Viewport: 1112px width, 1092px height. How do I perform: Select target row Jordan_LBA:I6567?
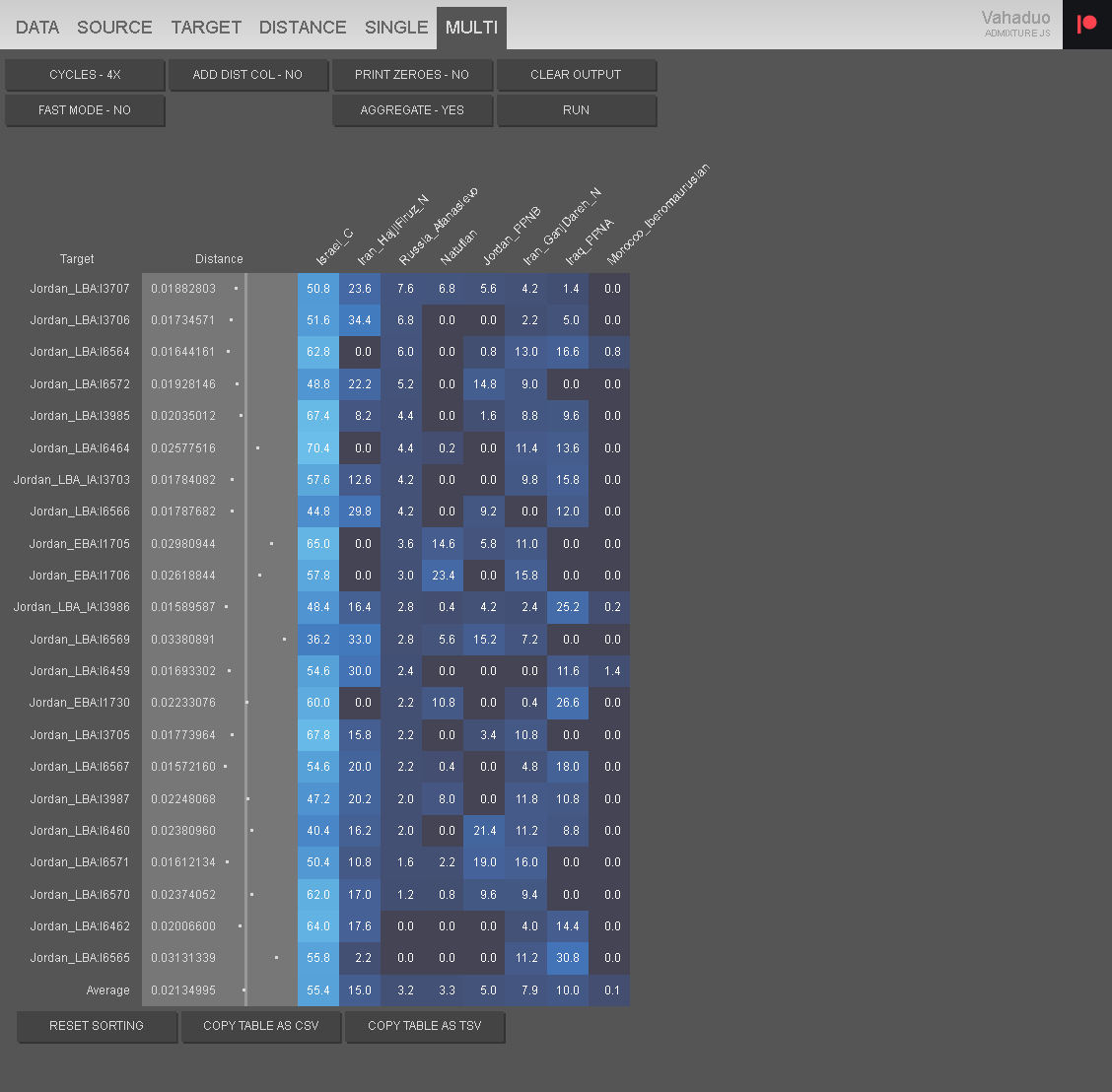pyautogui.click(x=80, y=767)
